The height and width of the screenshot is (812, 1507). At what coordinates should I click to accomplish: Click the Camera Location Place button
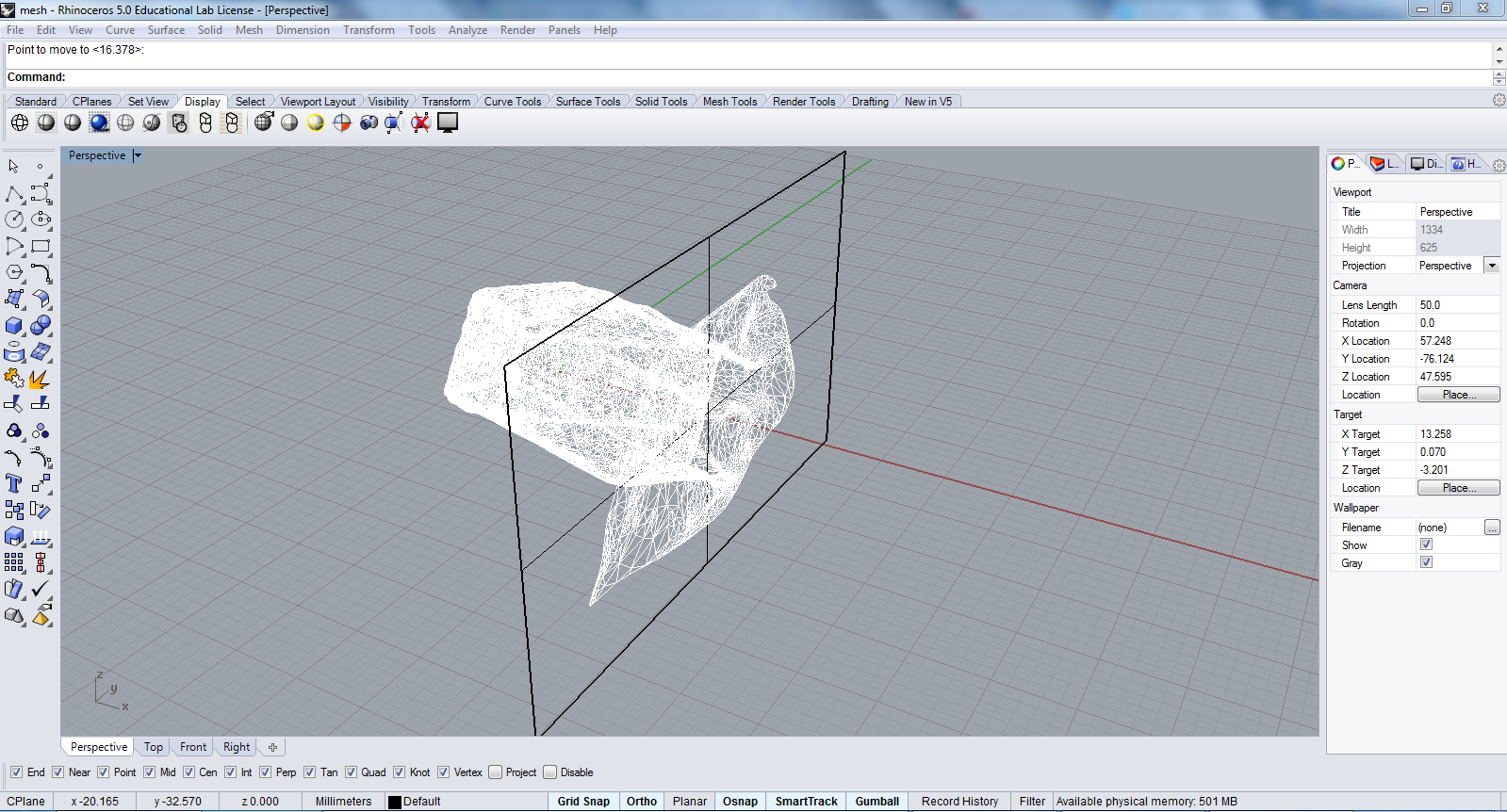click(1459, 395)
